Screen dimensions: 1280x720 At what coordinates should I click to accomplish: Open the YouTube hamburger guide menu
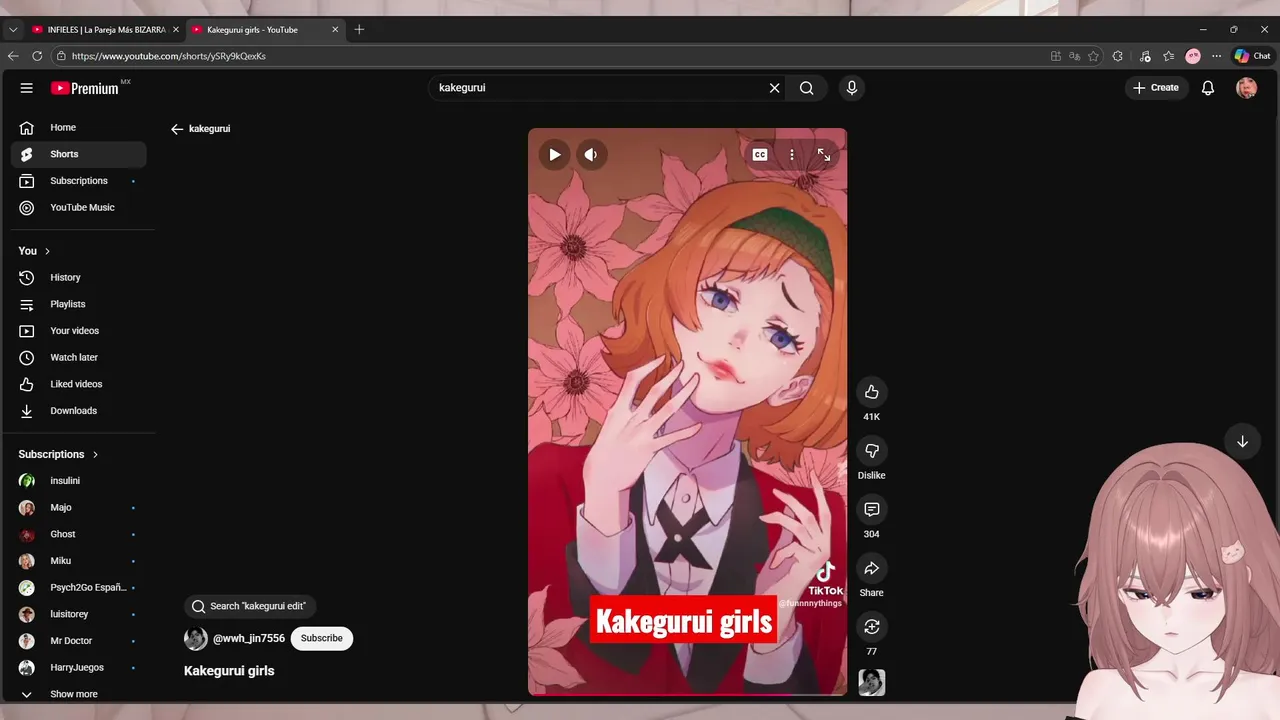[x=27, y=88]
